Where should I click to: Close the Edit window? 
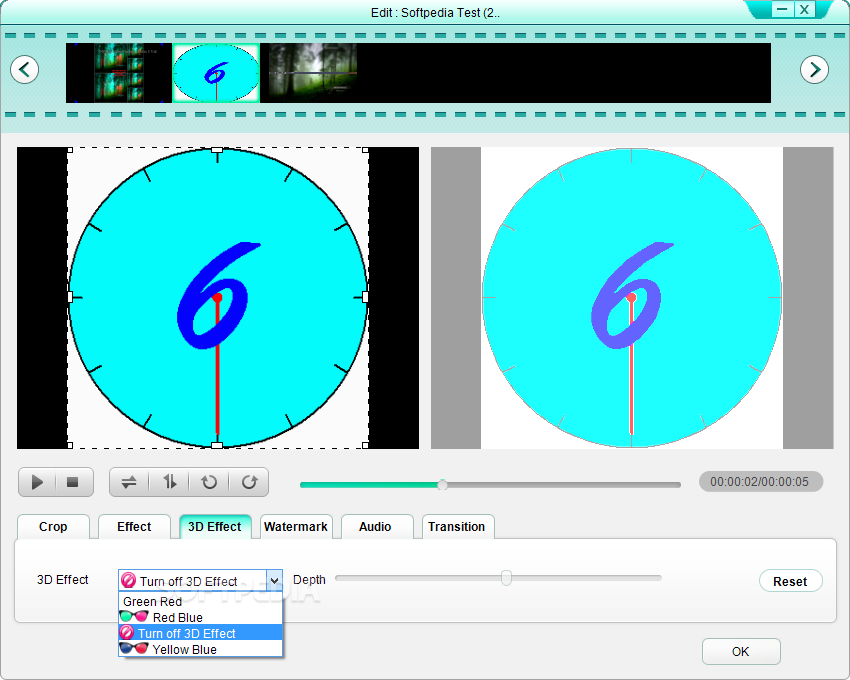804,9
